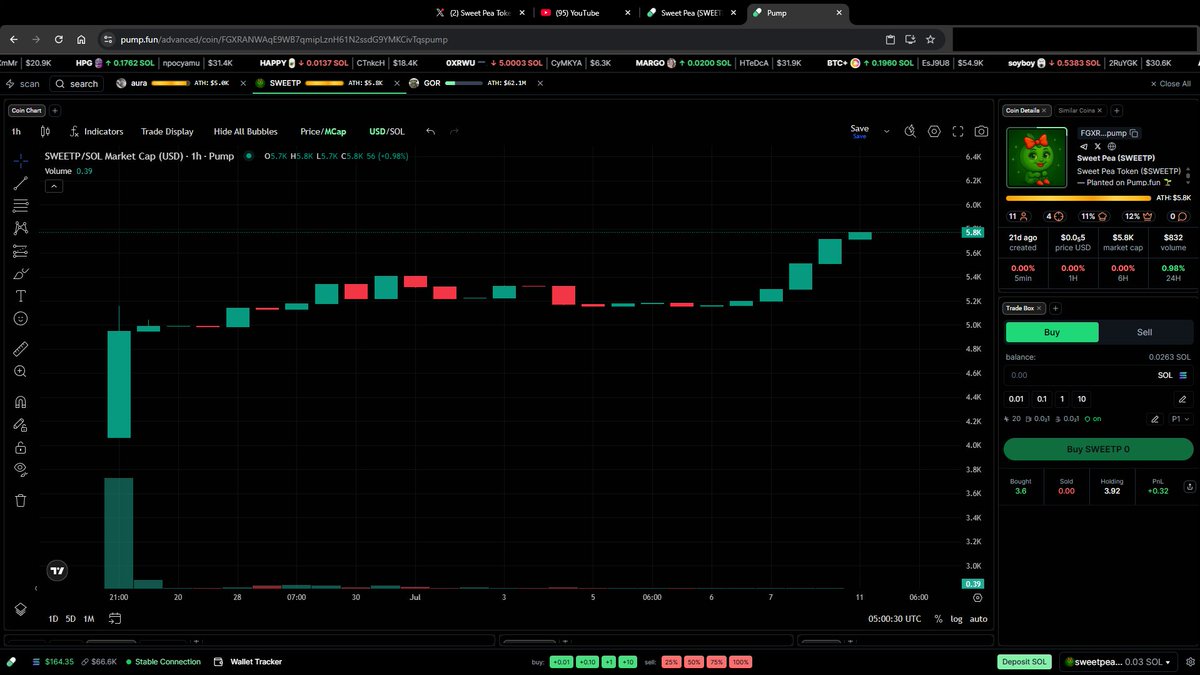Add a panel next to Coin Chart

click(55, 110)
